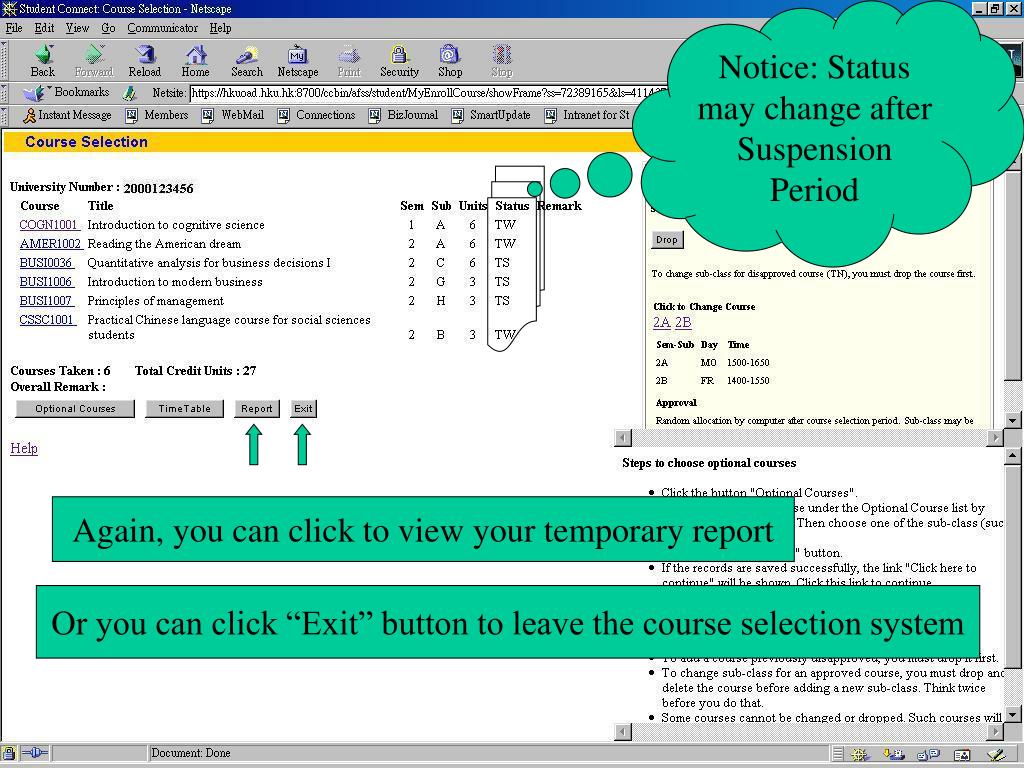Open the View menu
This screenshot has width=1024, height=768.
point(77,28)
